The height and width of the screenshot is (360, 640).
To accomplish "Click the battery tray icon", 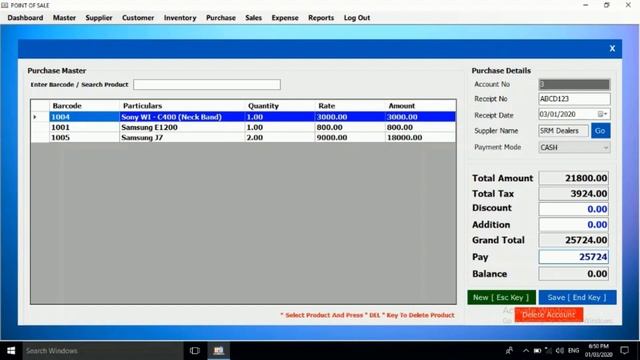I will click(x=537, y=351).
